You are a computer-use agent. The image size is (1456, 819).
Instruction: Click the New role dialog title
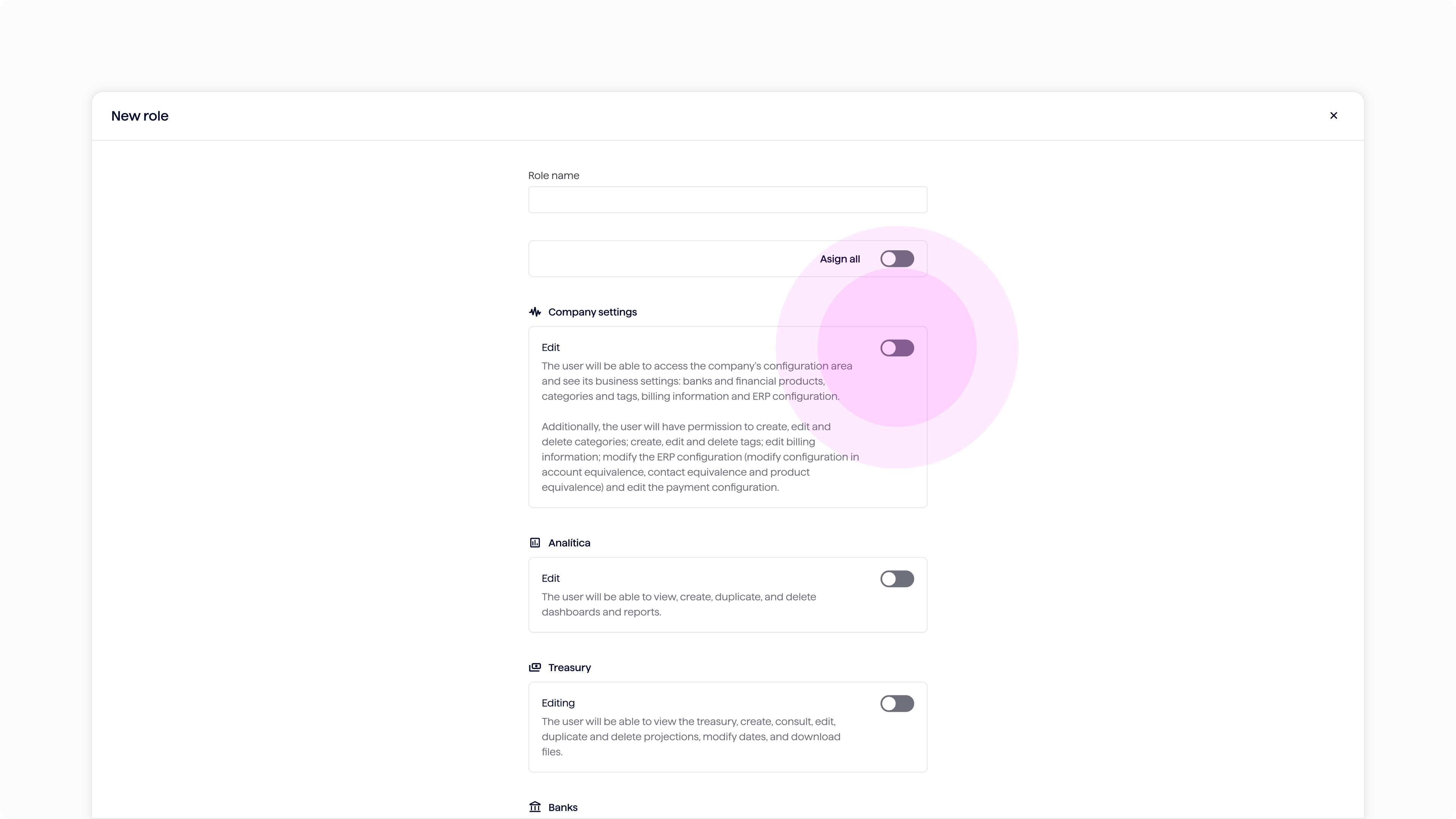(x=140, y=116)
